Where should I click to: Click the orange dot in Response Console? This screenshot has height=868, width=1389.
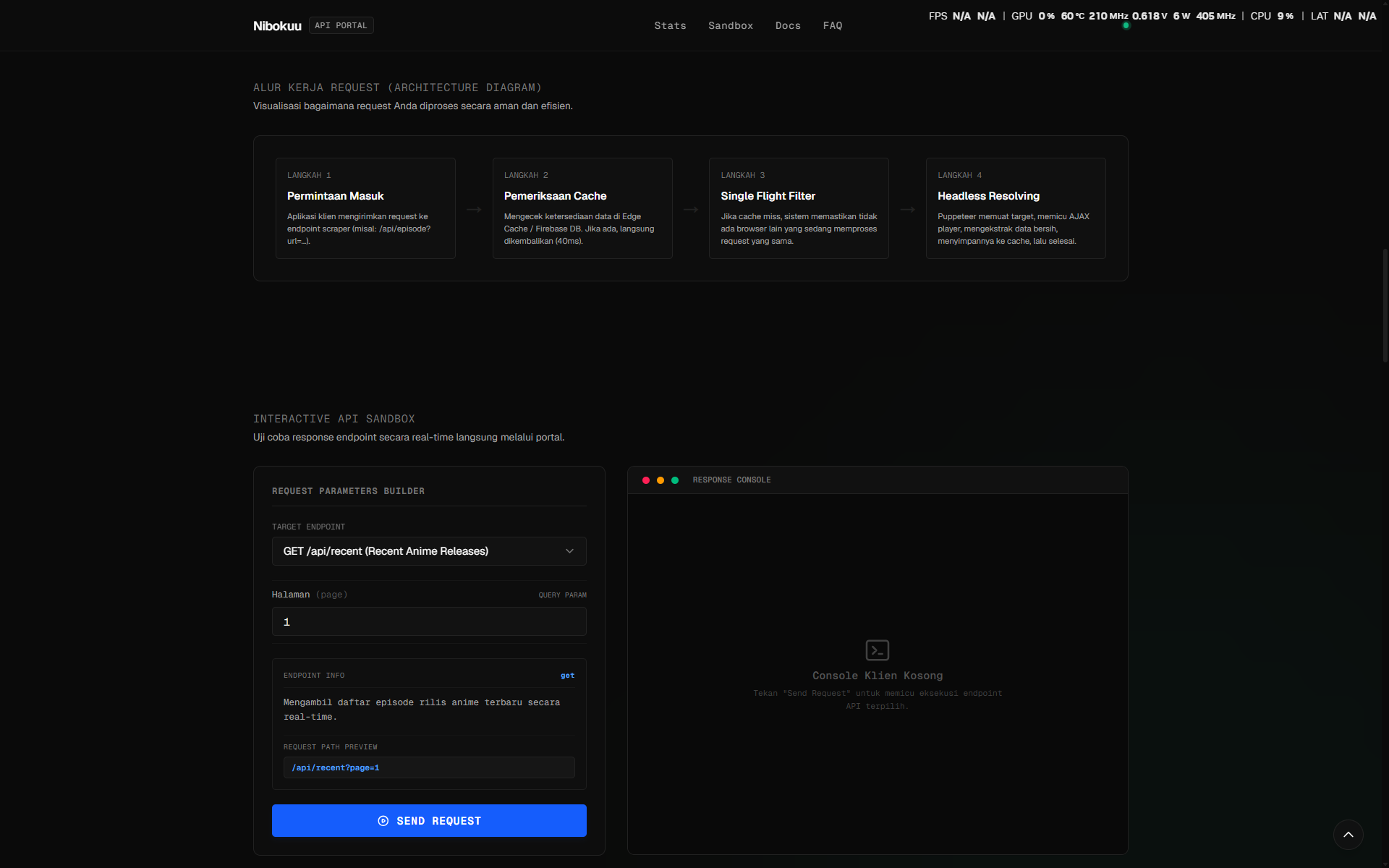click(660, 480)
